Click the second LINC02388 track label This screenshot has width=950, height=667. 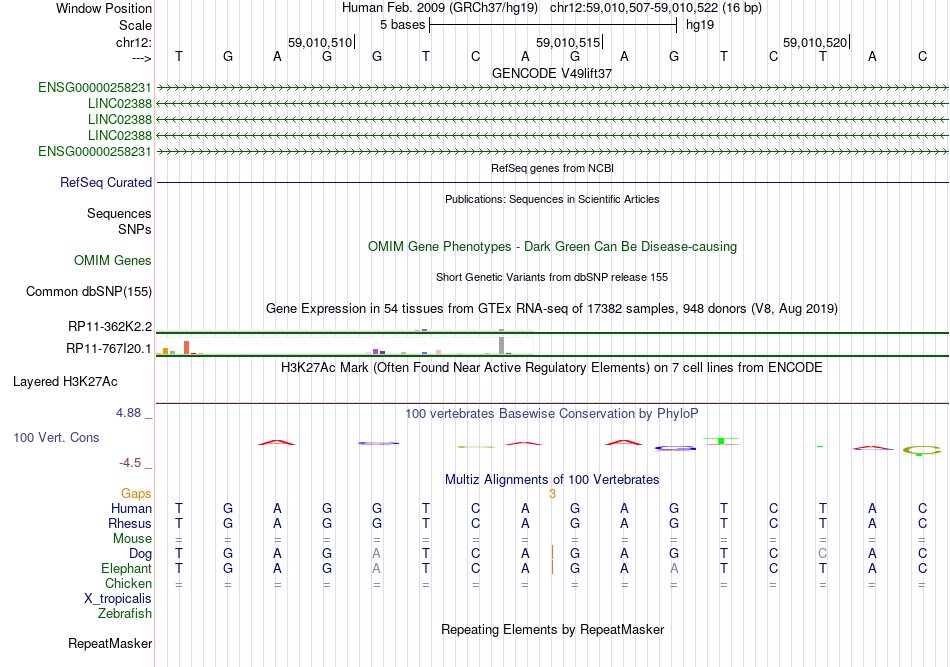pos(119,119)
